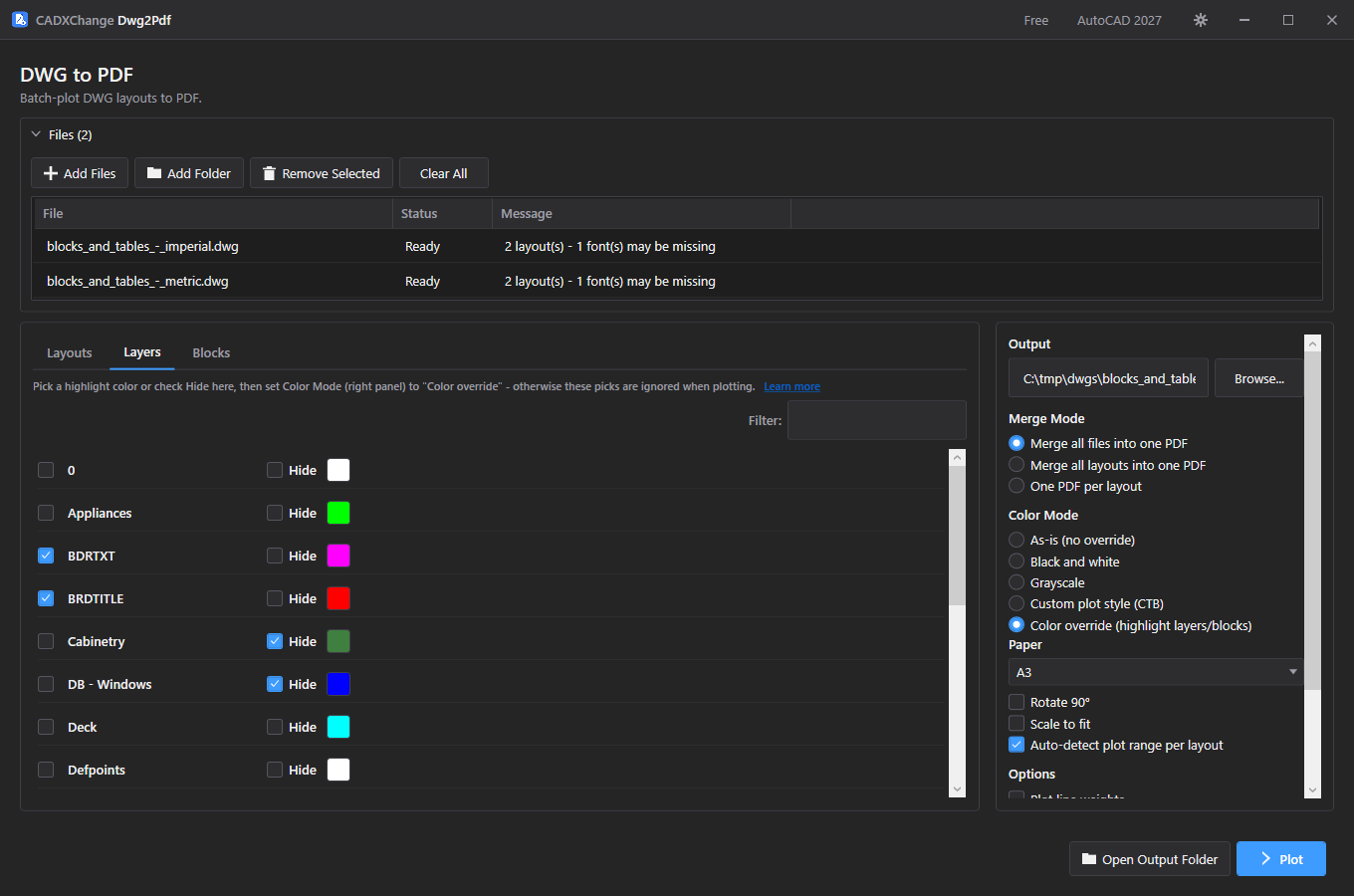Screen dimensions: 1354x896
Task: Open green color swatch for Appliances
Action: coord(338,513)
